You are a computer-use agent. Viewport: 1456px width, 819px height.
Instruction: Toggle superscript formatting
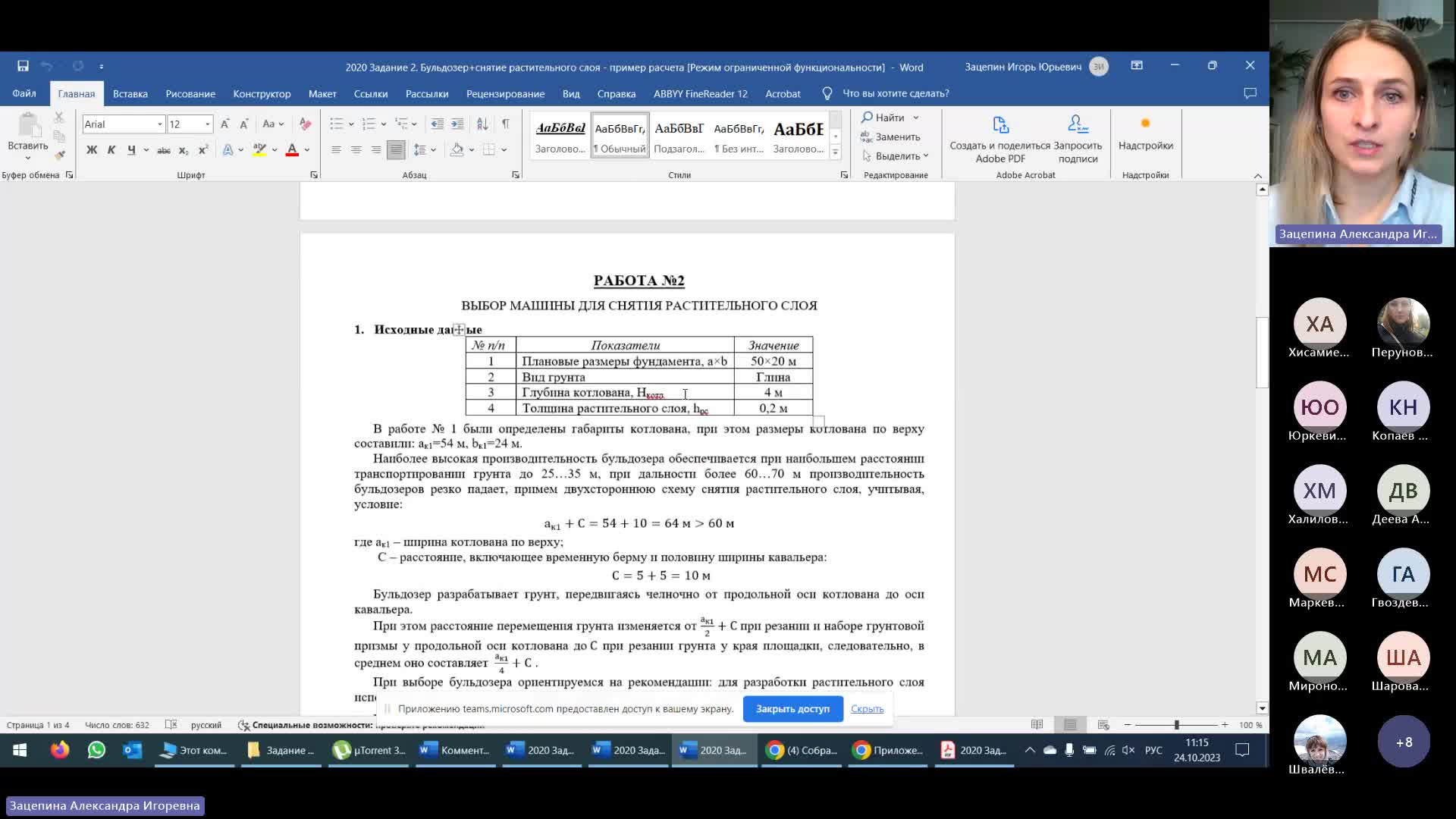tap(202, 150)
